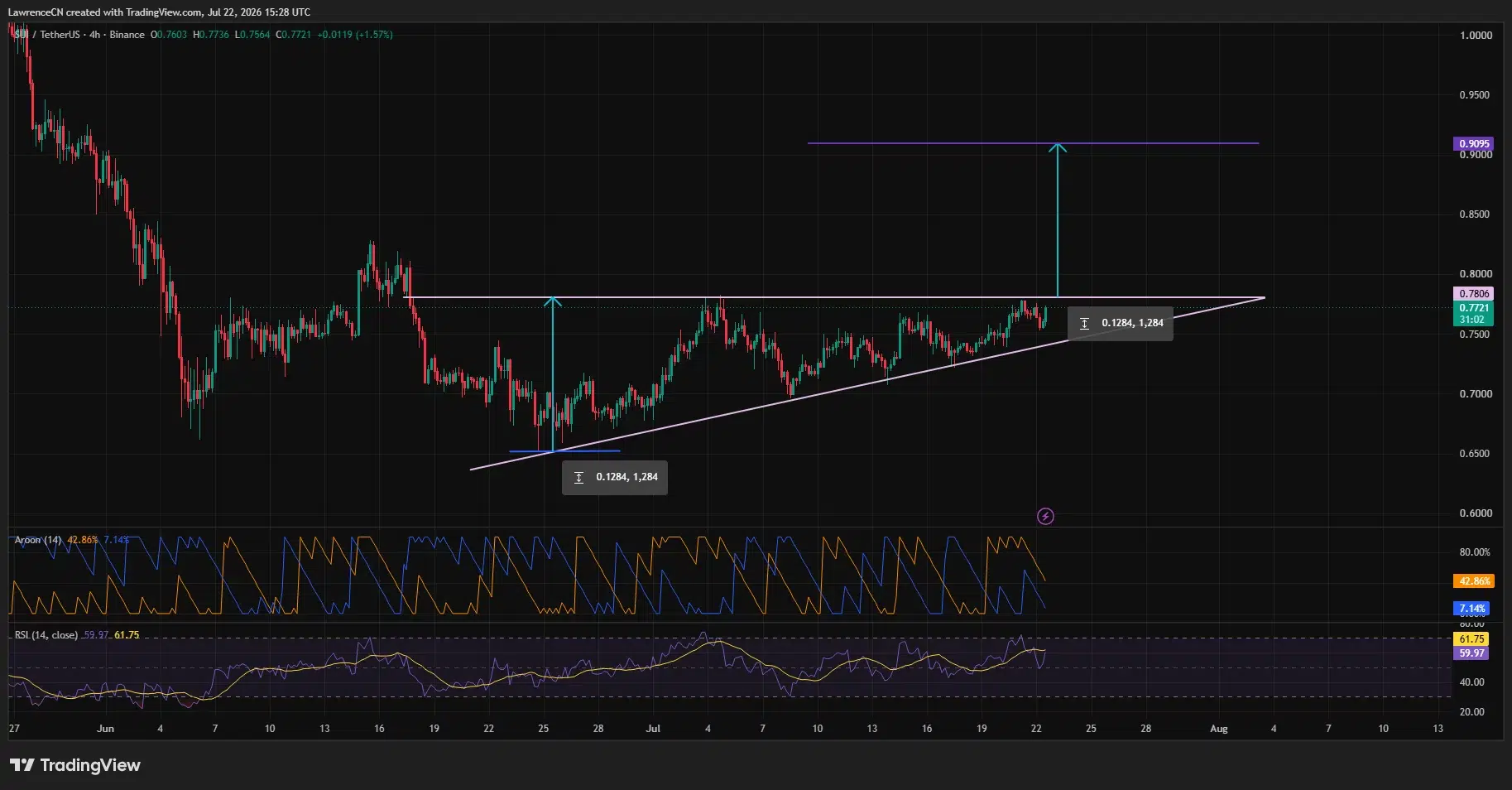1512x790 pixels.
Task: Click the pink 0.7806 price tag
Action: [x=1474, y=294]
